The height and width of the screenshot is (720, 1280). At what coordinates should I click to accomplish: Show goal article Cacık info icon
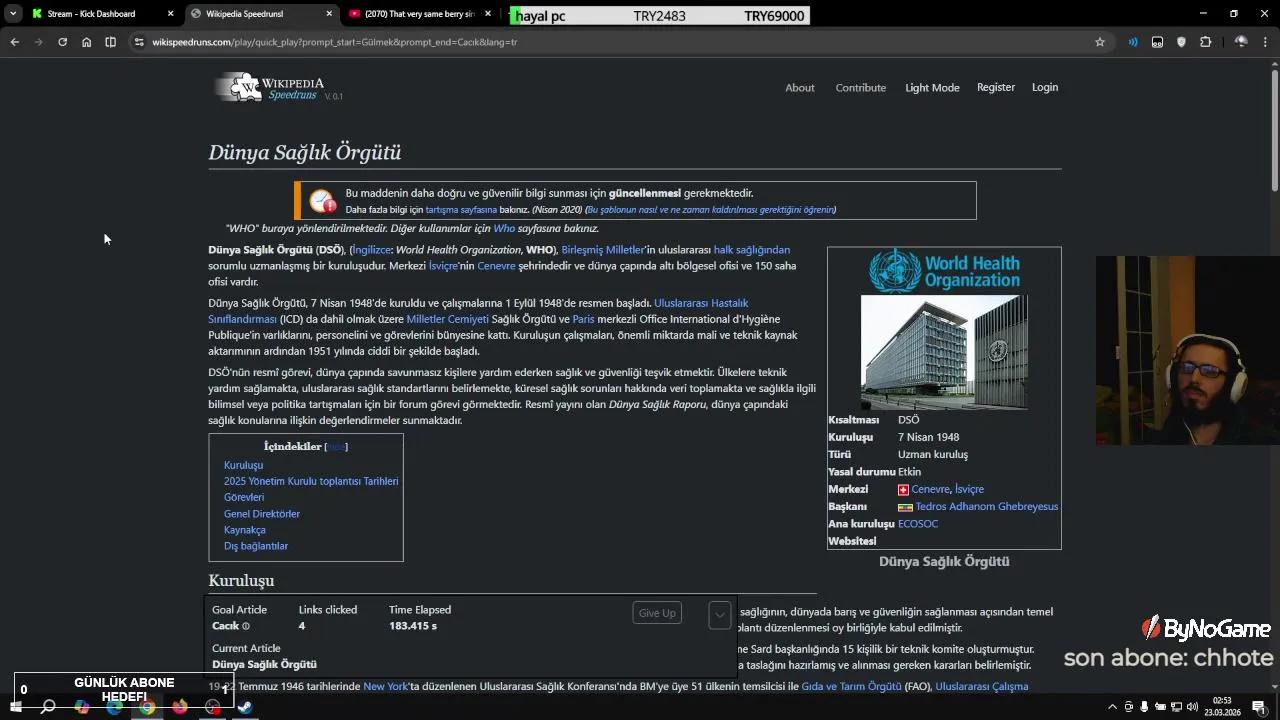click(246, 627)
